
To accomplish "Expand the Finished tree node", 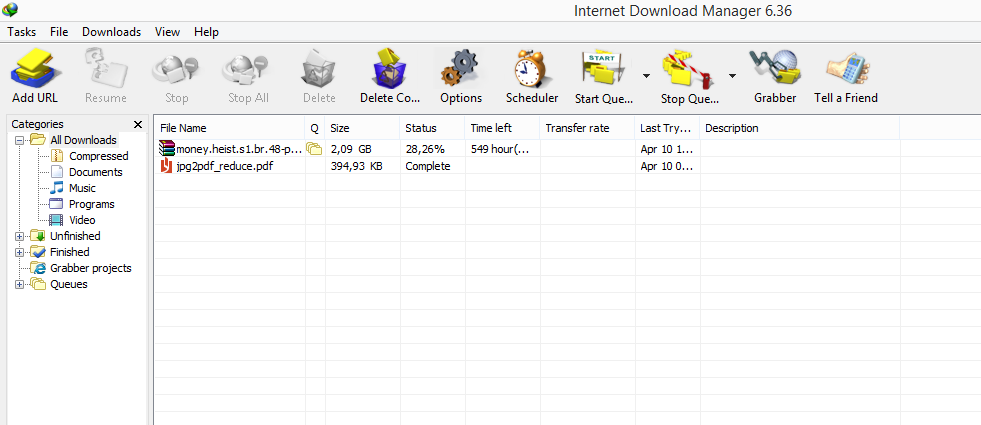I will coord(19,252).
